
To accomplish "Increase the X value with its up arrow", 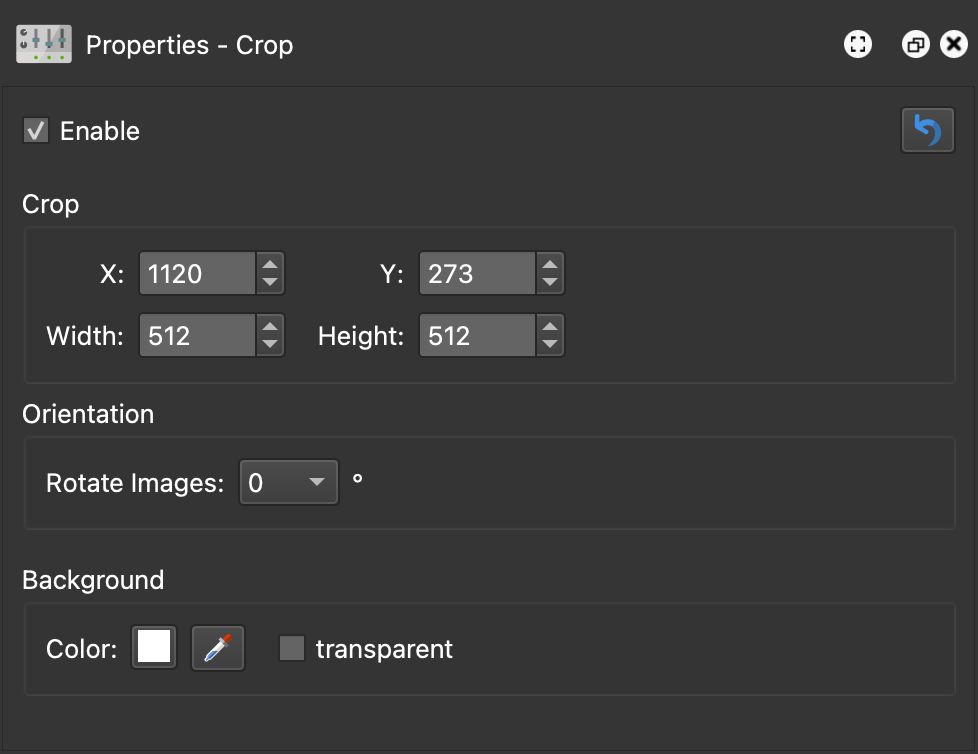I will tap(268, 266).
